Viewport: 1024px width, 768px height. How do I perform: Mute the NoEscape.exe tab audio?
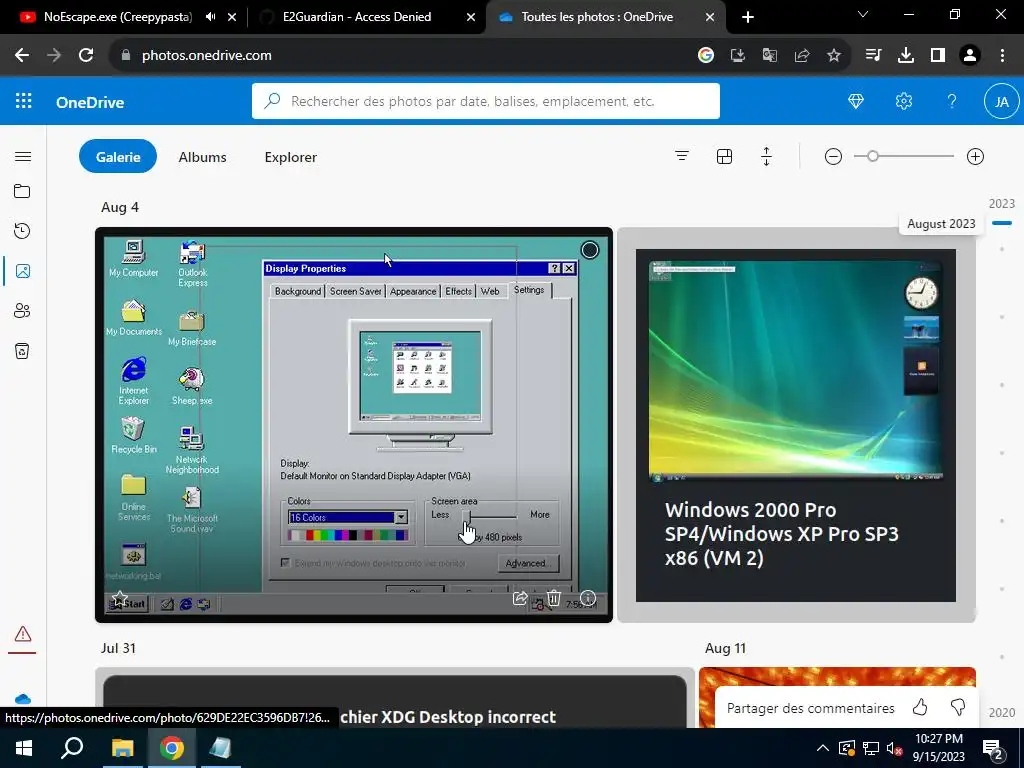[x=210, y=17]
